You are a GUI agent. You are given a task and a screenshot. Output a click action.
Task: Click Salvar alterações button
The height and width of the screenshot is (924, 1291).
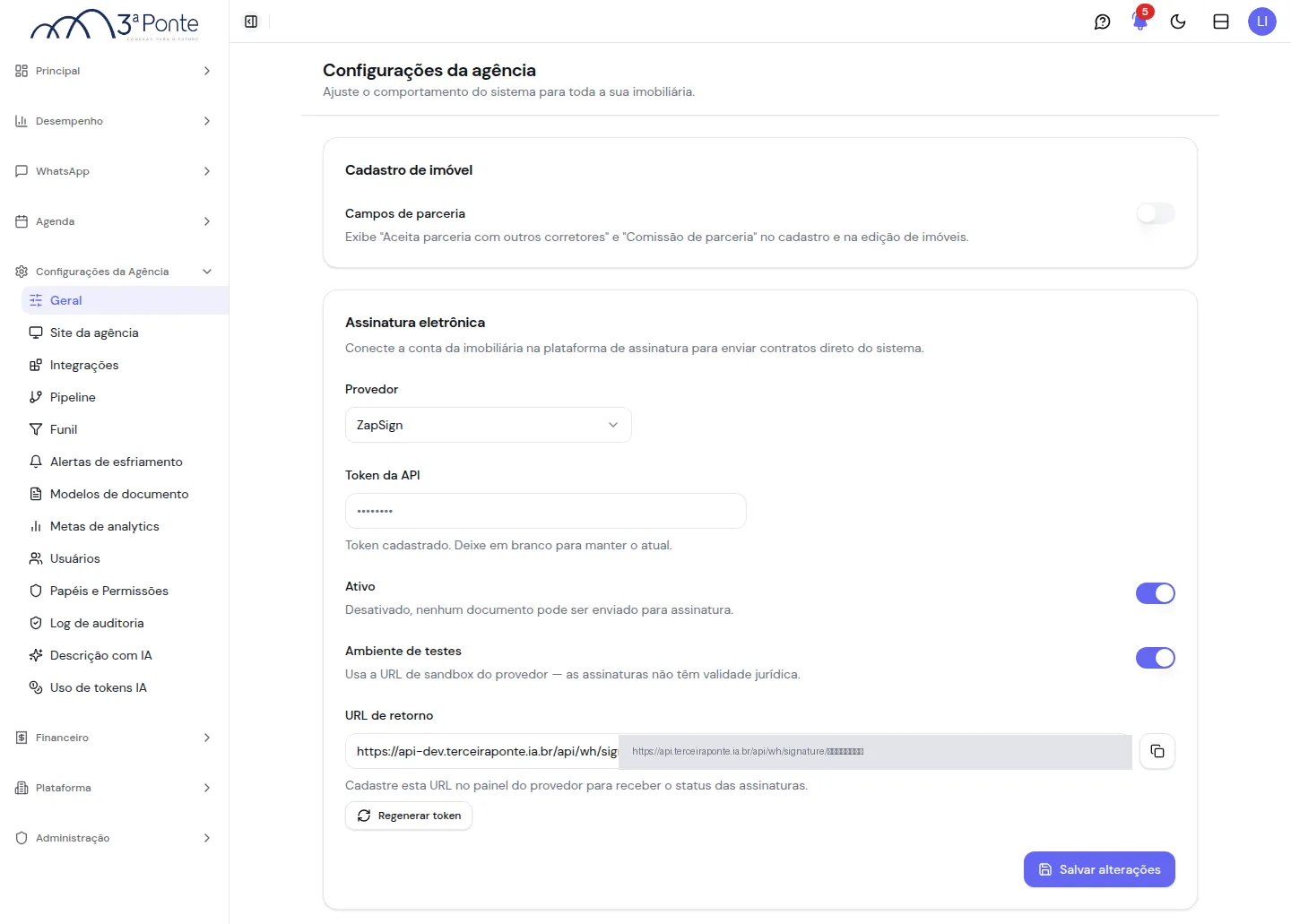click(x=1099, y=869)
